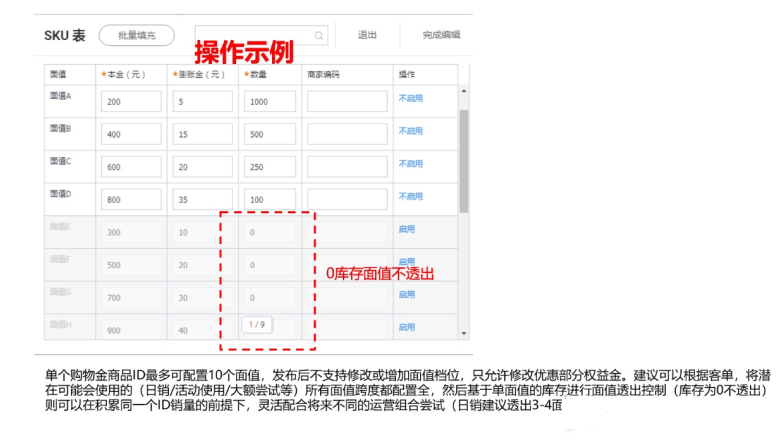This screenshot has width=784, height=442.
Task: Click 启用 link for 面值E
Action: pos(406,229)
